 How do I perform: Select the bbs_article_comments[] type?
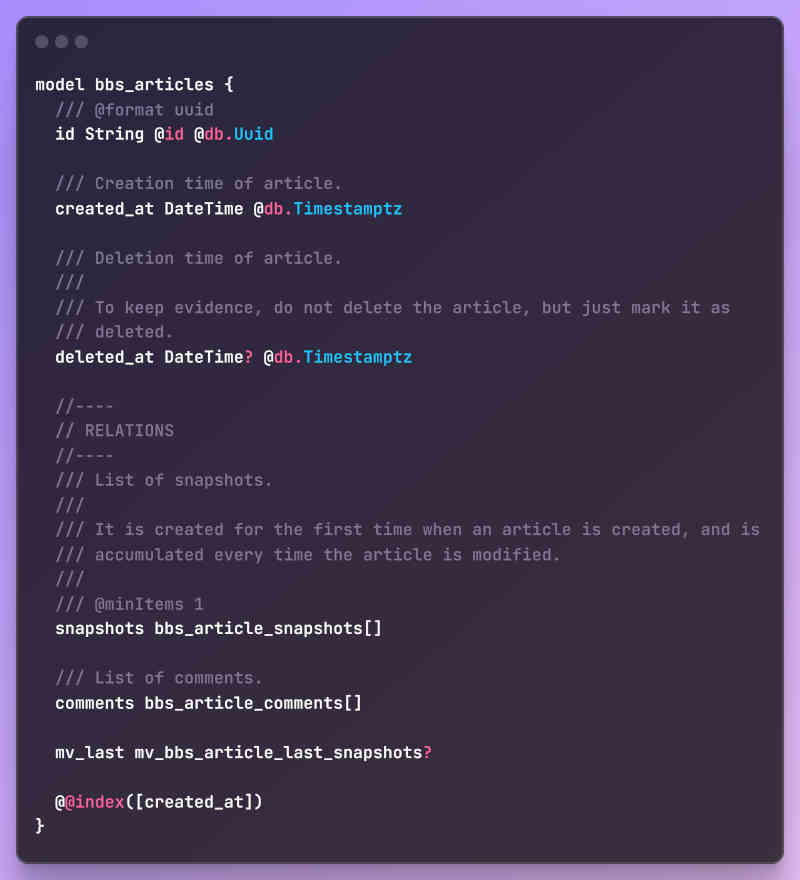pyautogui.click(x=252, y=703)
